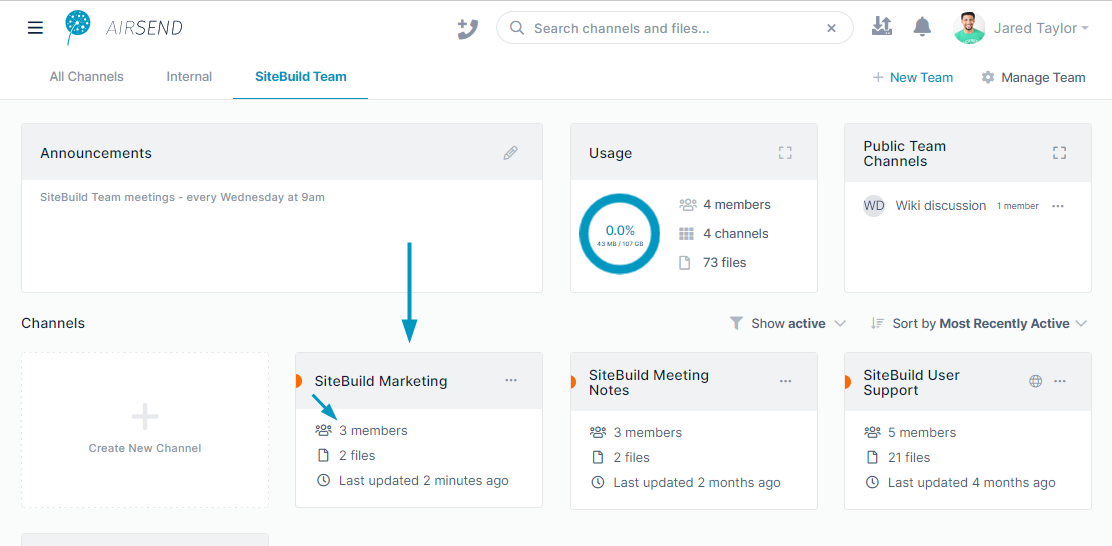Focus the Search channels and files field
The image size is (1112, 546).
point(674,28)
